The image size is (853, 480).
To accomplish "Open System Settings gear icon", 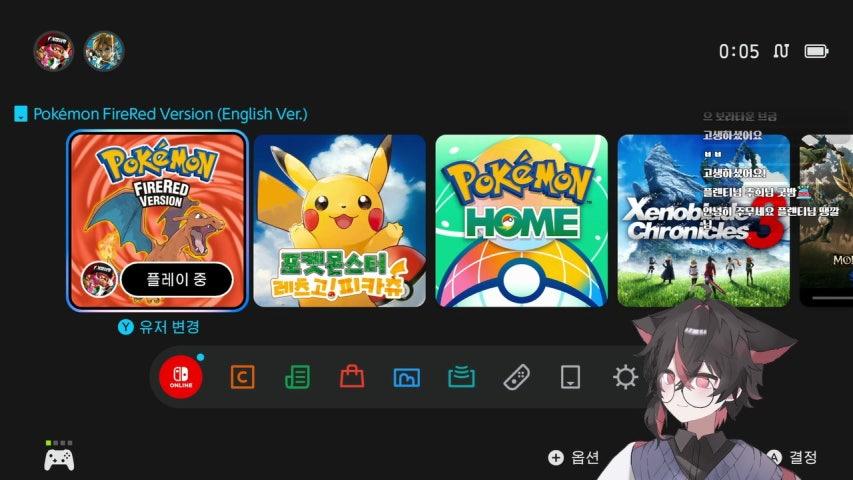I will point(625,377).
